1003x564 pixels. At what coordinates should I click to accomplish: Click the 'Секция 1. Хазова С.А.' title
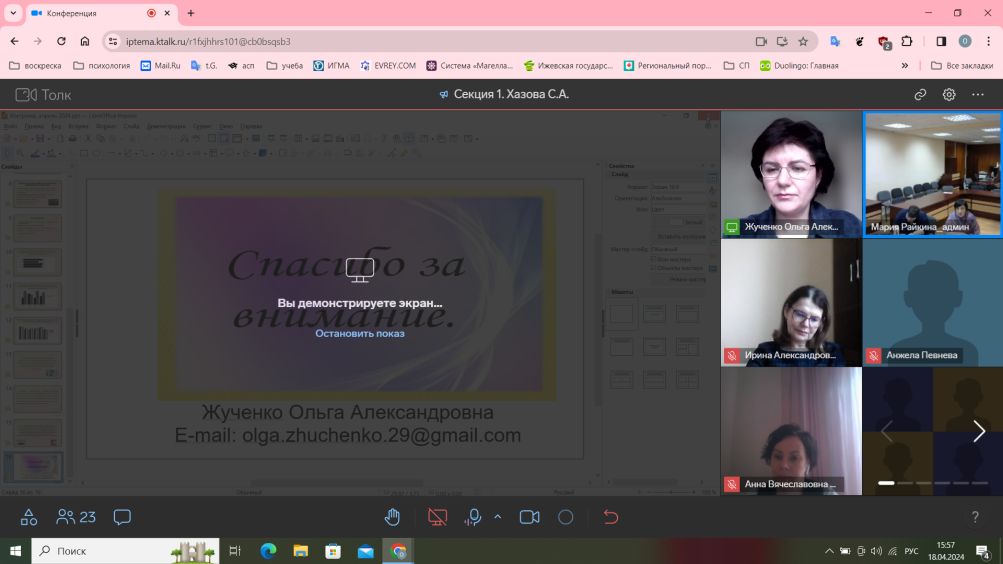(x=511, y=94)
